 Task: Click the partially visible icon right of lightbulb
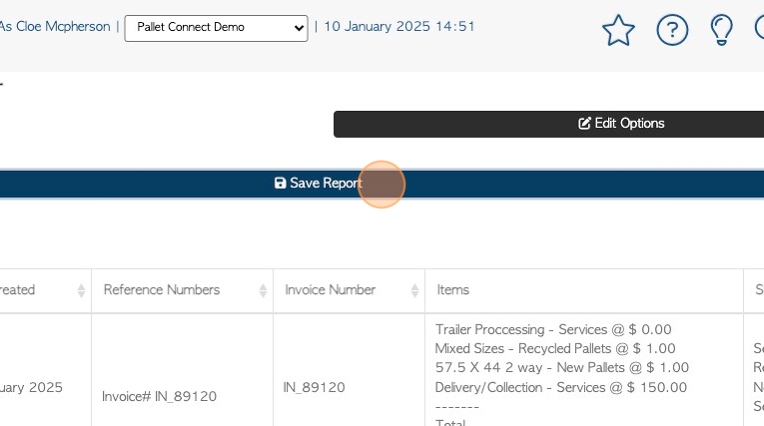[759, 30]
